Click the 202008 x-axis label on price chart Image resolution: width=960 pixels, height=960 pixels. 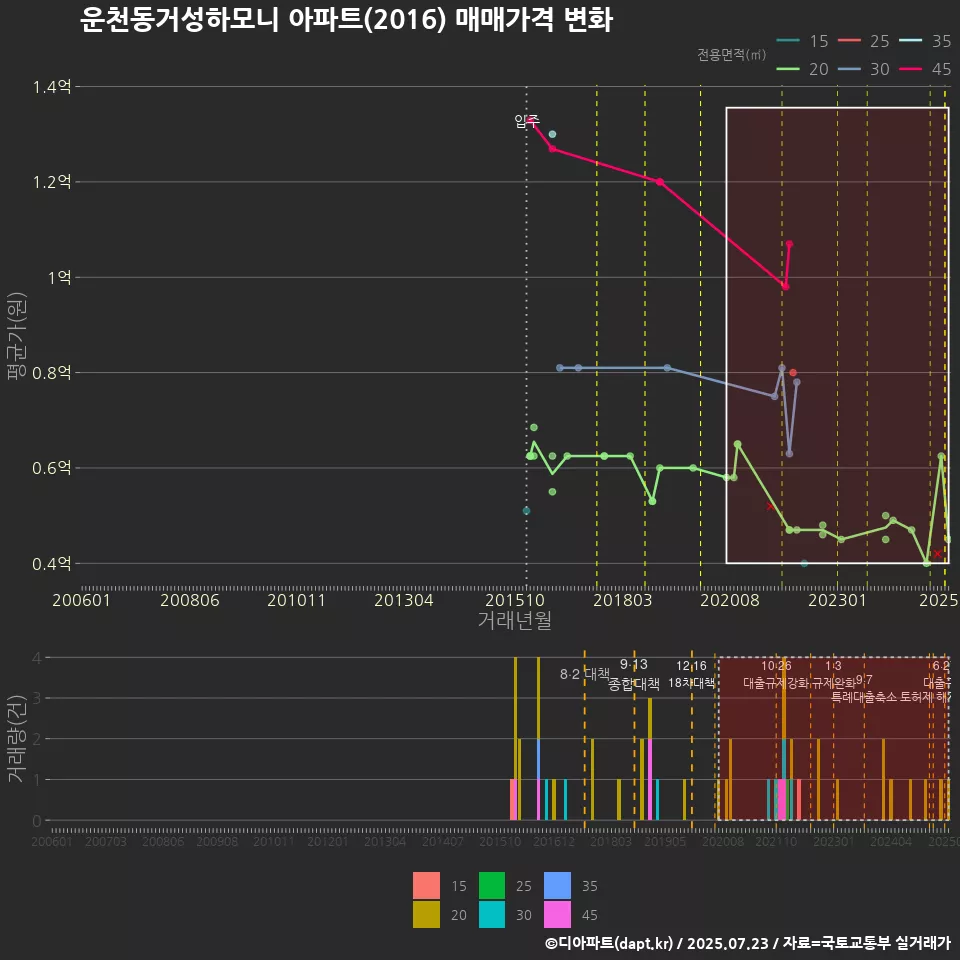(730, 600)
